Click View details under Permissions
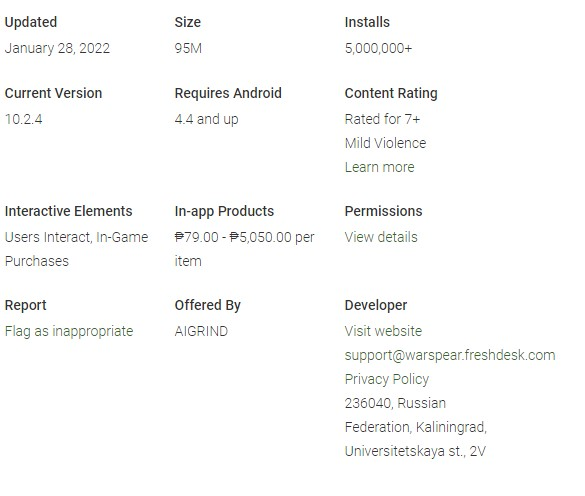The image size is (585, 496). [x=381, y=237]
